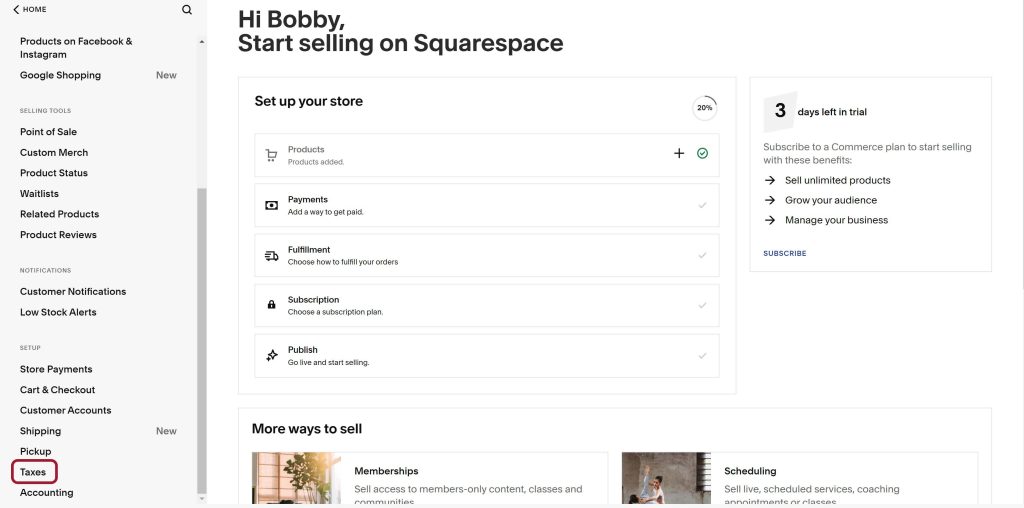Open Customer Accounts
This screenshot has width=1024, height=508.
(65, 411)
